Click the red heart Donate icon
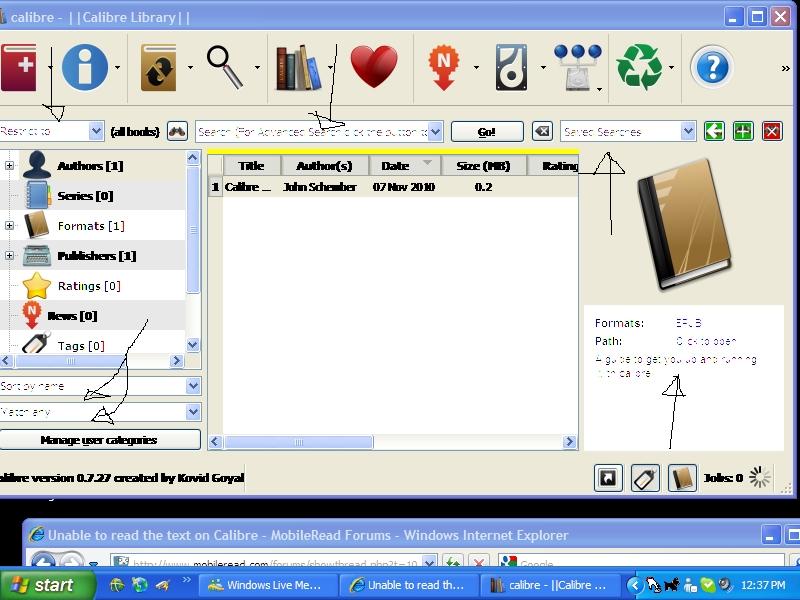800x600 pixels. tap(374, 66)
